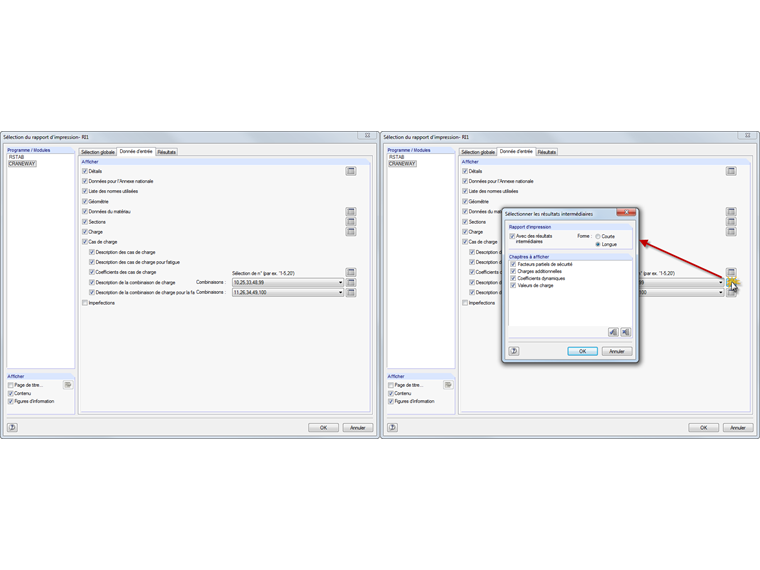Enable Imperfections checkbox in left window
The width and height of the screenshot is (760, 570).
click(85, 303)
